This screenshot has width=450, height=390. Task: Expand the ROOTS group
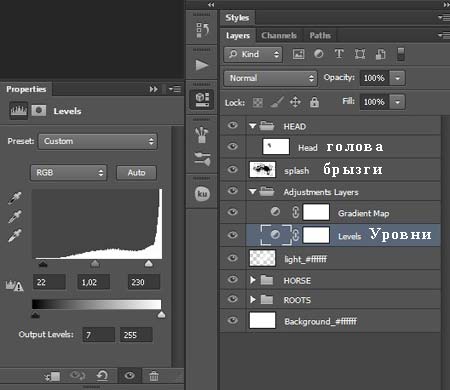pyautogui.click(x=253, y=300)
